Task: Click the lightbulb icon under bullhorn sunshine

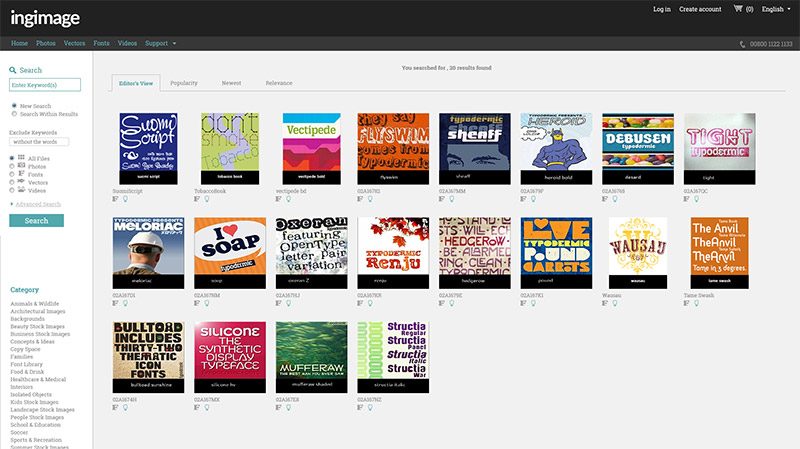Action: (124, 409)
